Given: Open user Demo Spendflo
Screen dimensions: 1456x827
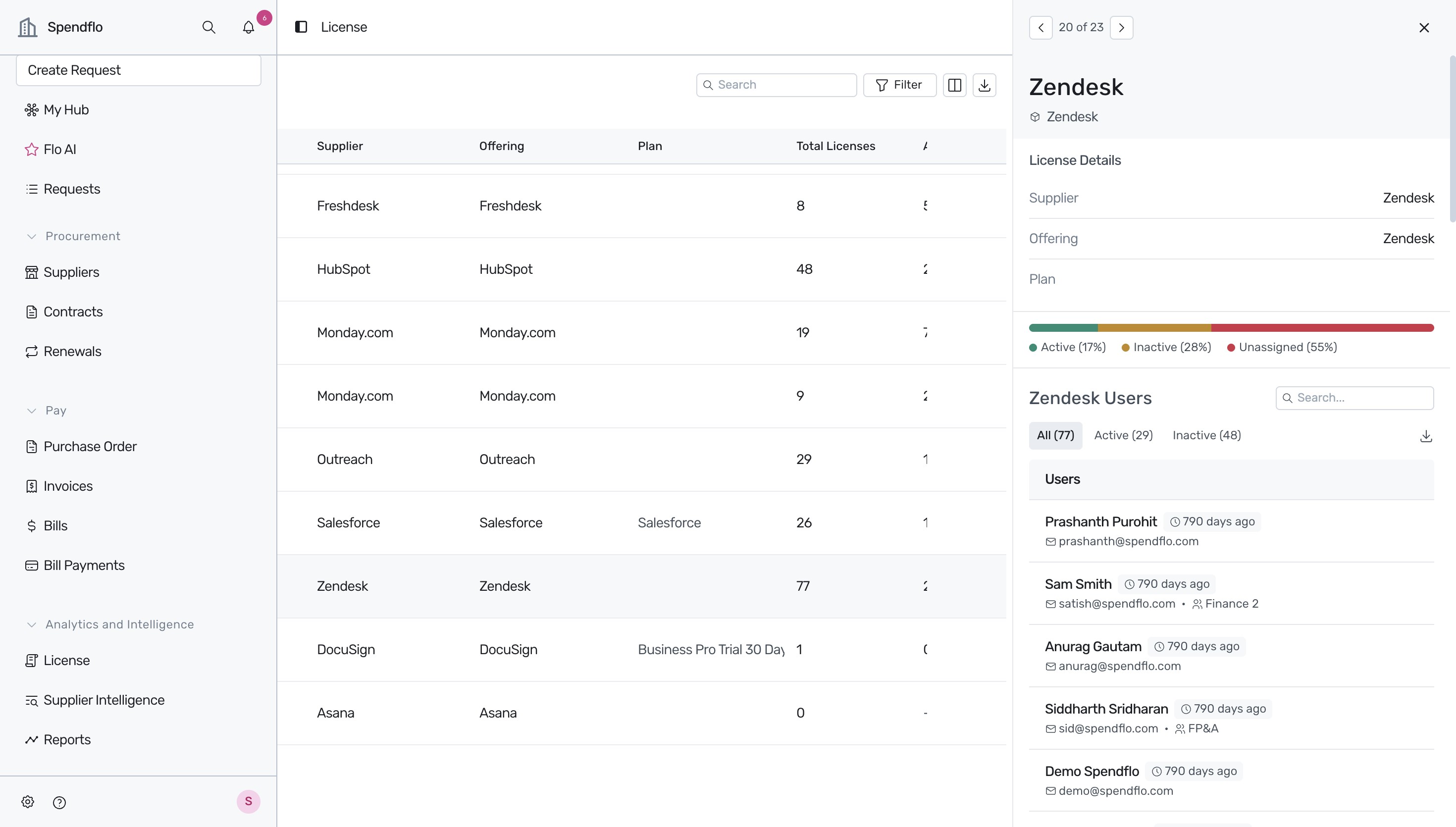Looking at the screenshot, I should pyautogui.click(x=1231, y=781).
